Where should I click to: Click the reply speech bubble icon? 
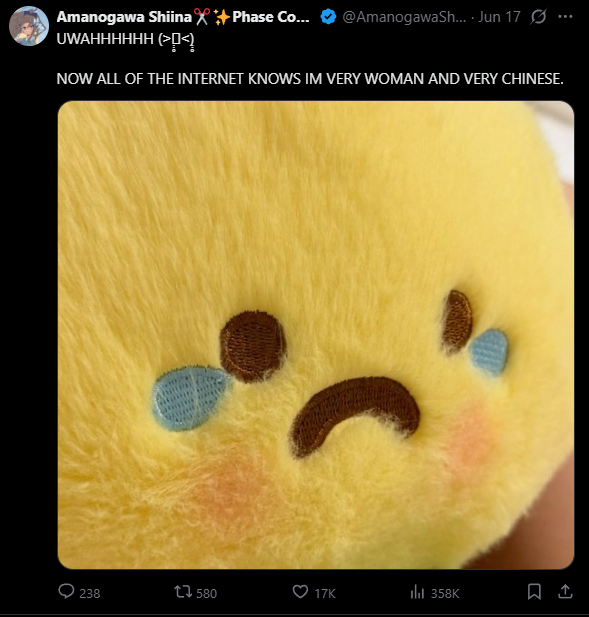[66, 591]
